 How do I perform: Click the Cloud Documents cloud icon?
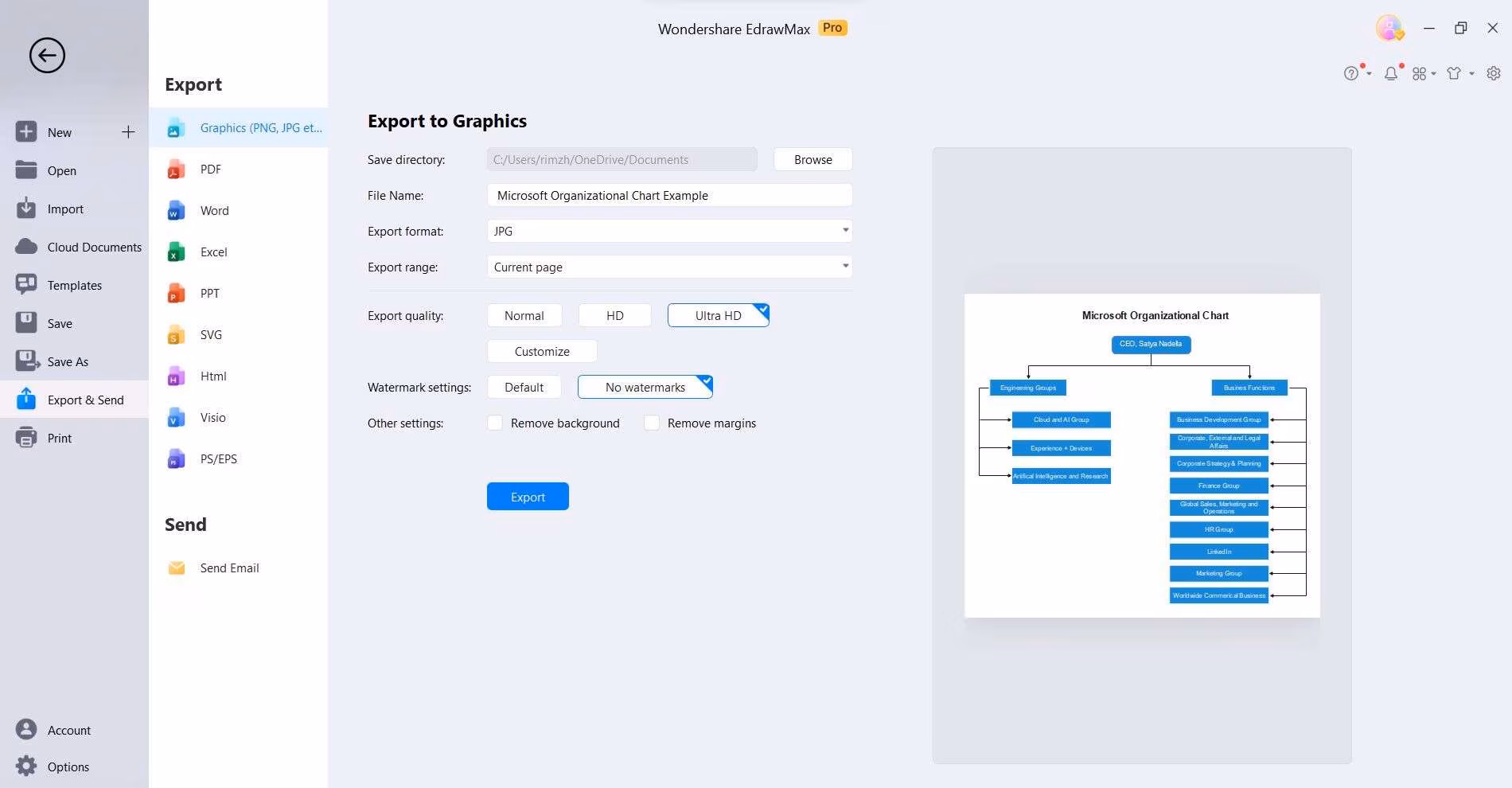26,246
